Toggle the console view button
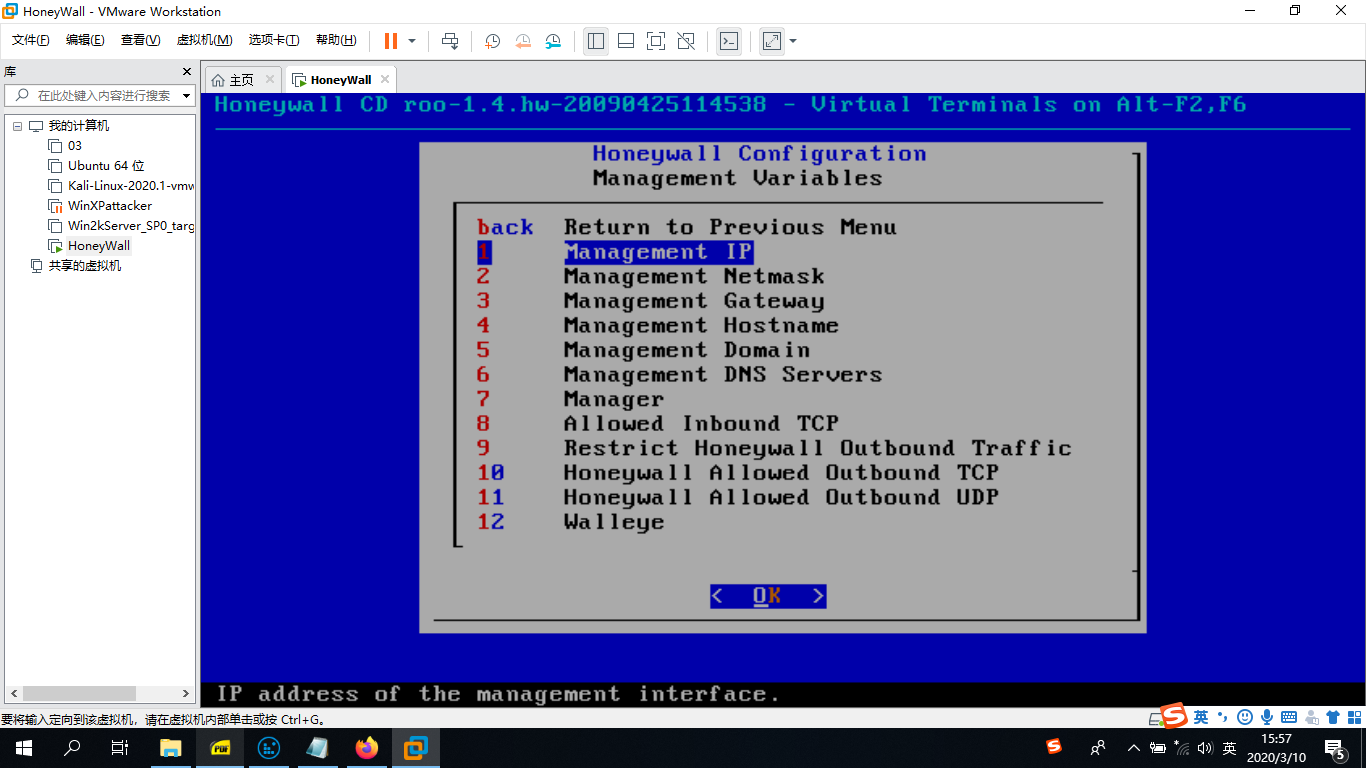1366x768 pixels. click(x=729, y=41)
